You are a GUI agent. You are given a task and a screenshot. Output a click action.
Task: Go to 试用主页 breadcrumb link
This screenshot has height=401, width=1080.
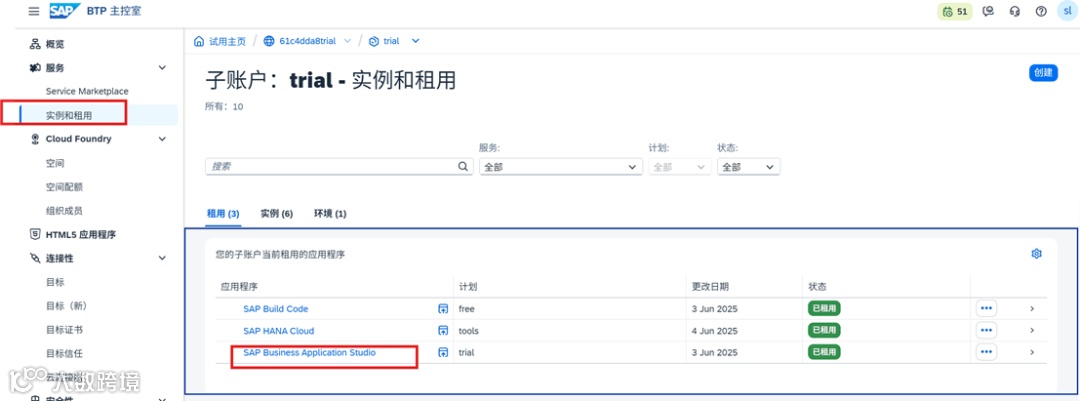tap(227, 41)
